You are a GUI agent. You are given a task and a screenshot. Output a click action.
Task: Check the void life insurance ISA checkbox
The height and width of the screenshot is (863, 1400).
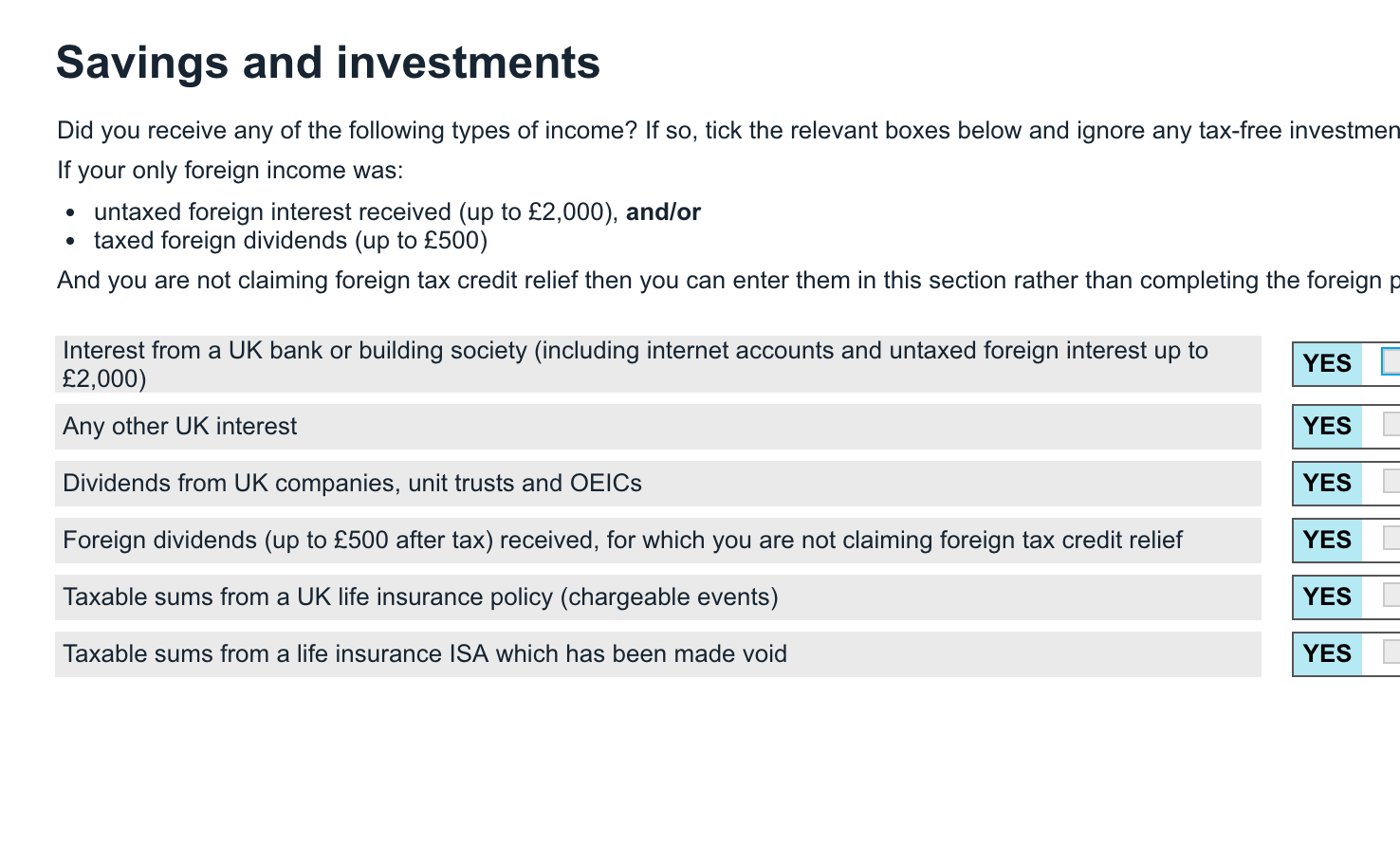(x=1391, y=652)
